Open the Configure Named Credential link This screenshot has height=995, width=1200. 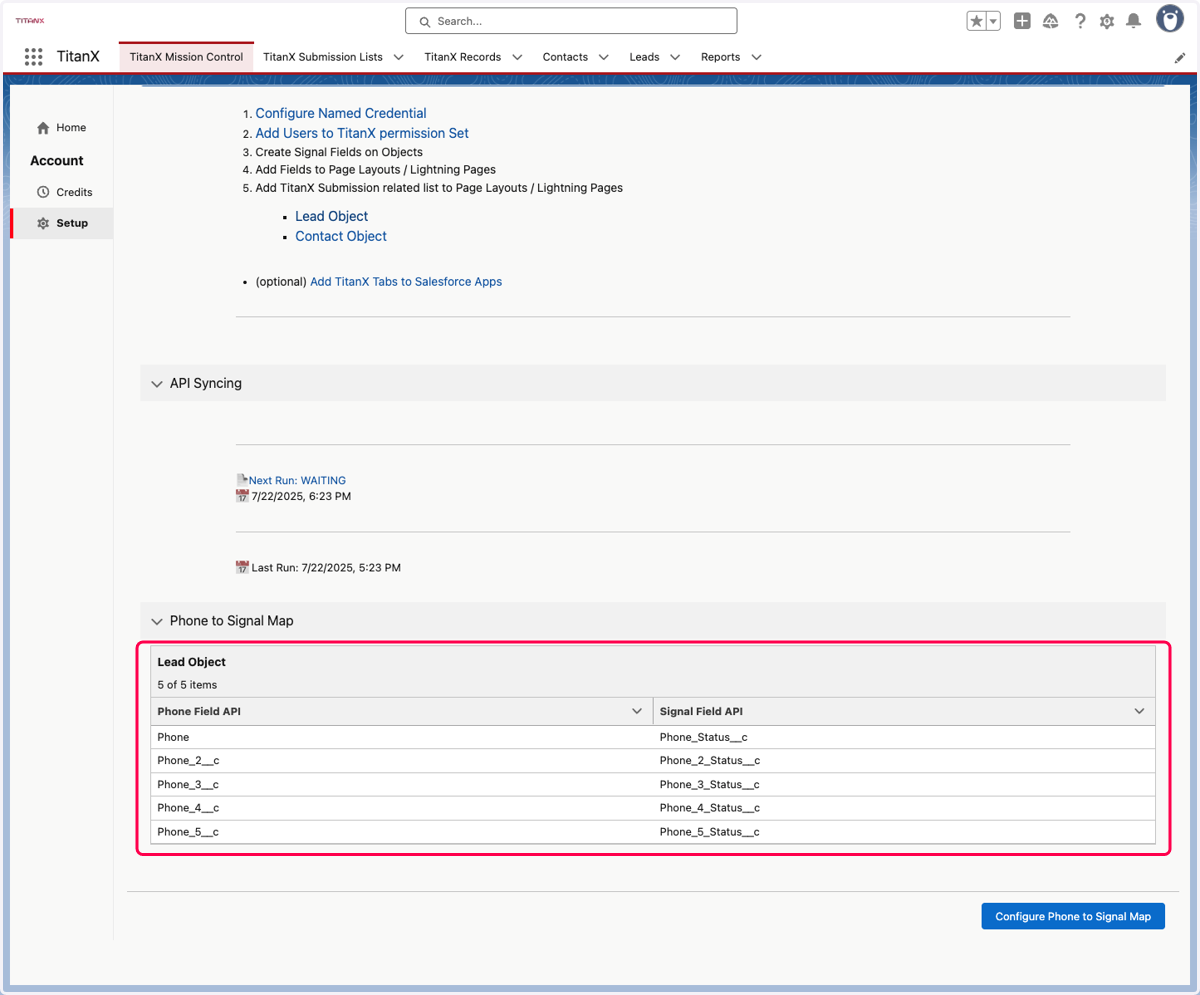tap(341, 113)
